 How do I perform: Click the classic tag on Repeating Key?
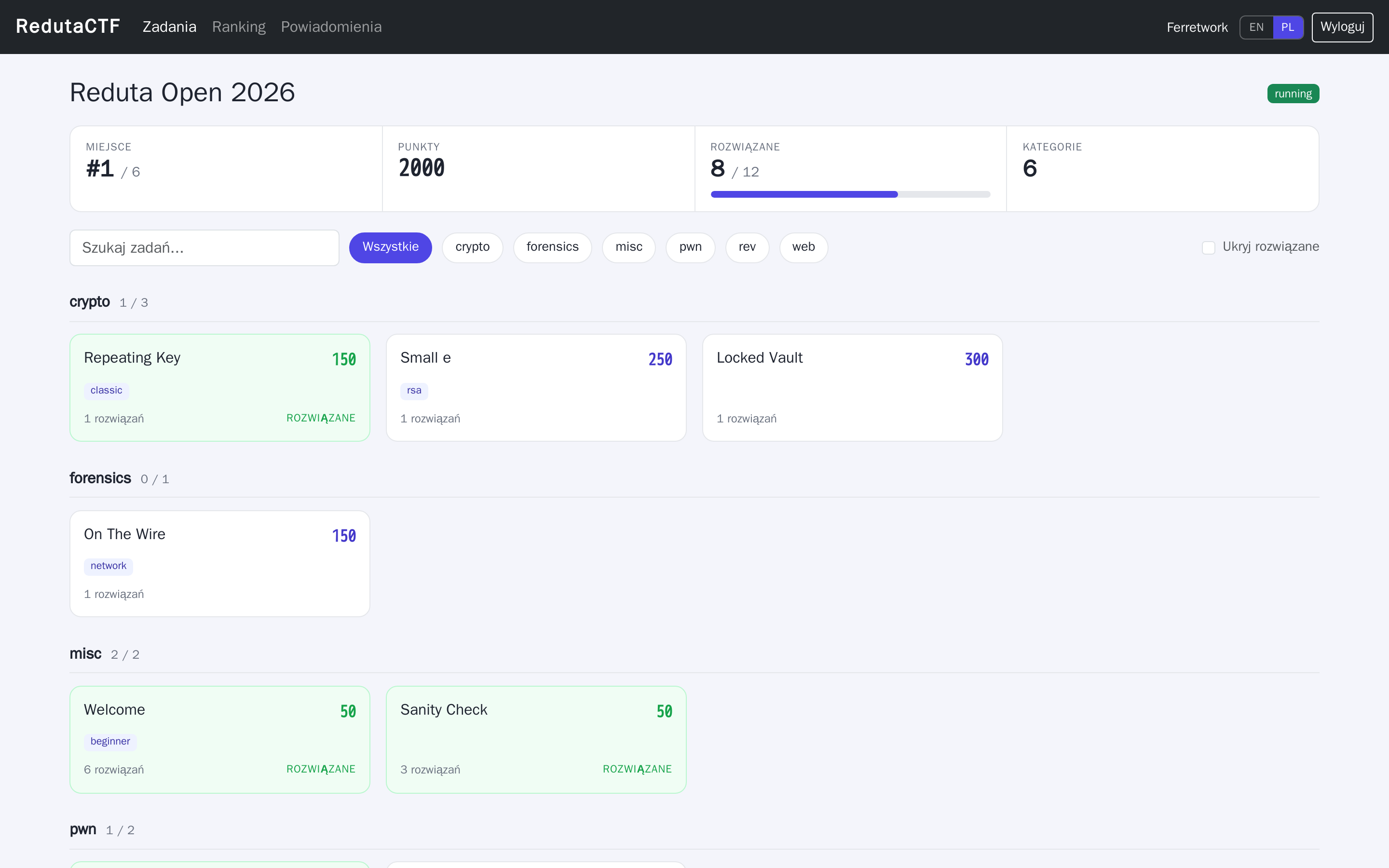106,391
